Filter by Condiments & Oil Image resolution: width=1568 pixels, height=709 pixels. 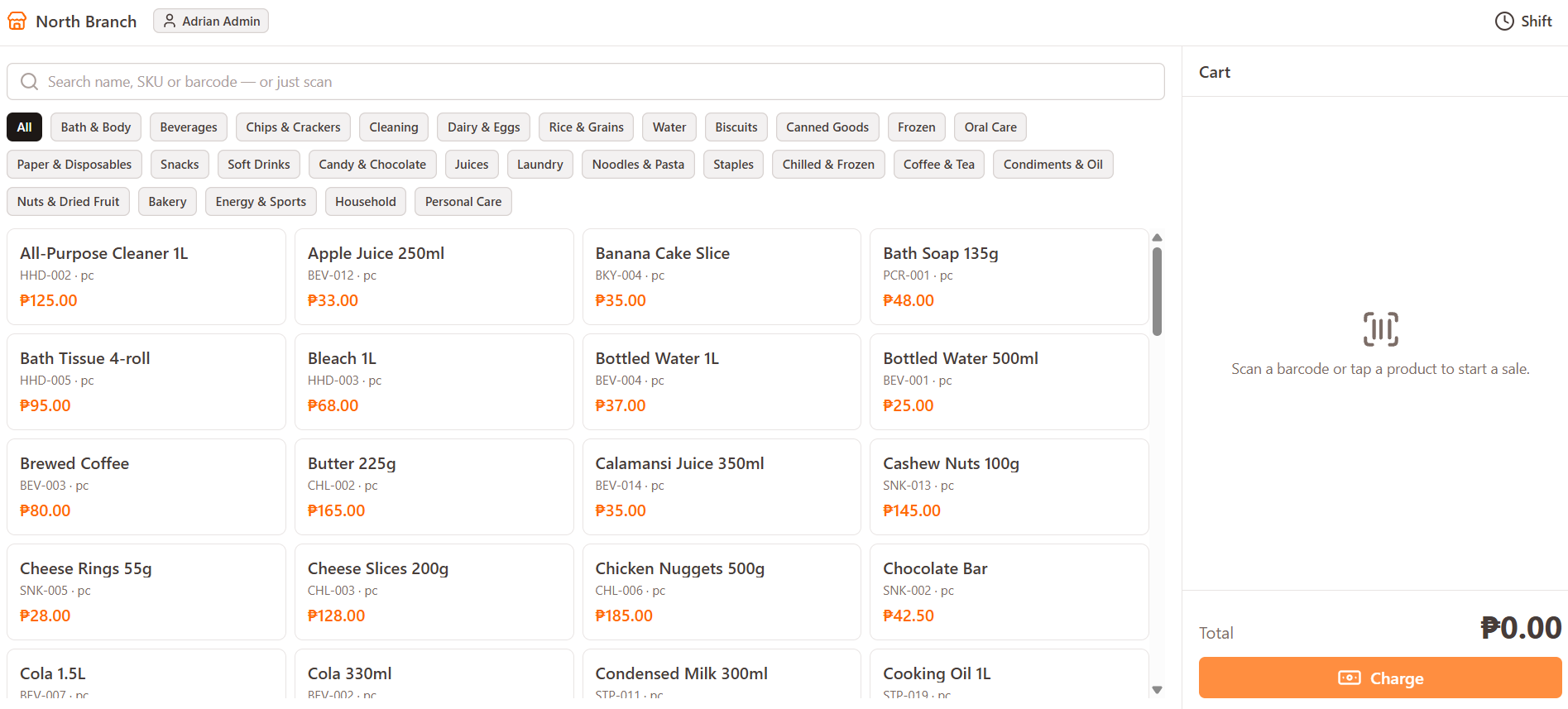[1053, 165]
